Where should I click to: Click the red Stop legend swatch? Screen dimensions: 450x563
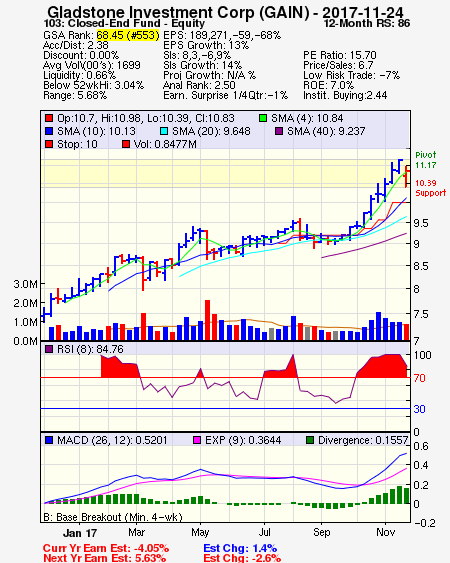49,144
